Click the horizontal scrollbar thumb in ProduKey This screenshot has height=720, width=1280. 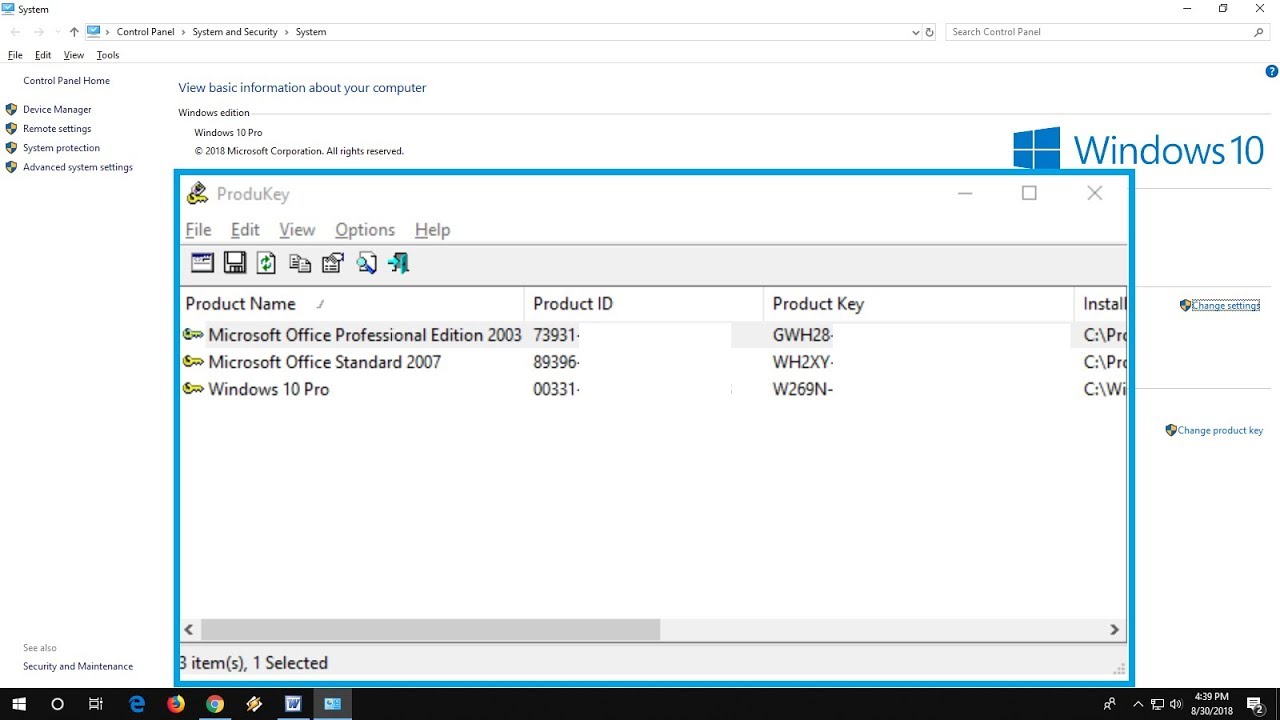click(430, 629)
